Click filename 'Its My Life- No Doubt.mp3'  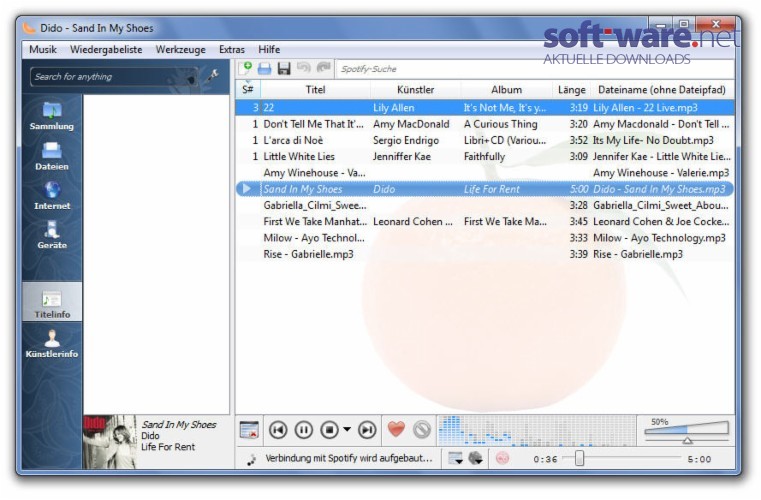coord(653,140)
